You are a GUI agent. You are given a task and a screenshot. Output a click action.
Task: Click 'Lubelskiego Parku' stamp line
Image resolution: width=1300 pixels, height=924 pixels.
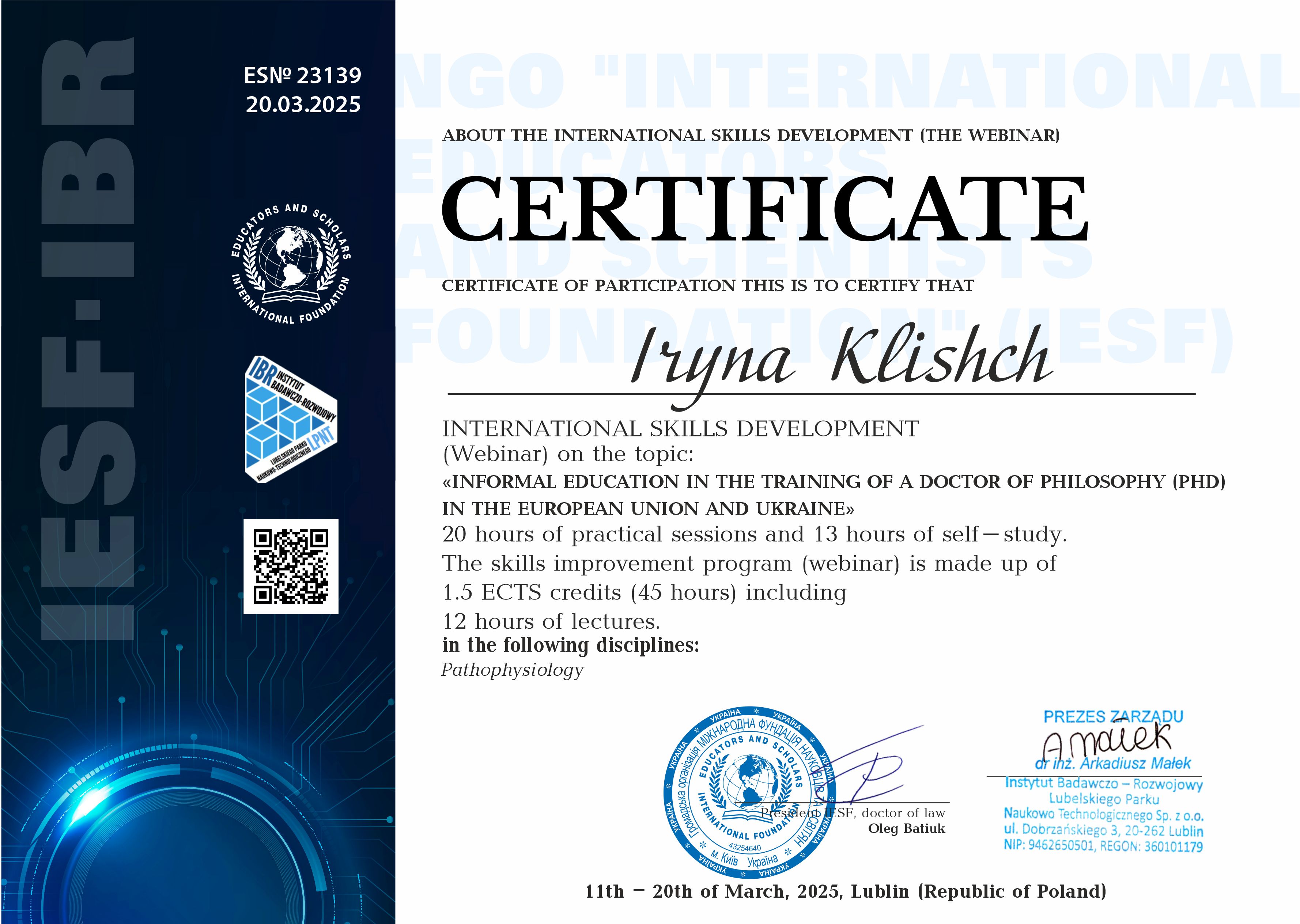[x=1104, y=799]
